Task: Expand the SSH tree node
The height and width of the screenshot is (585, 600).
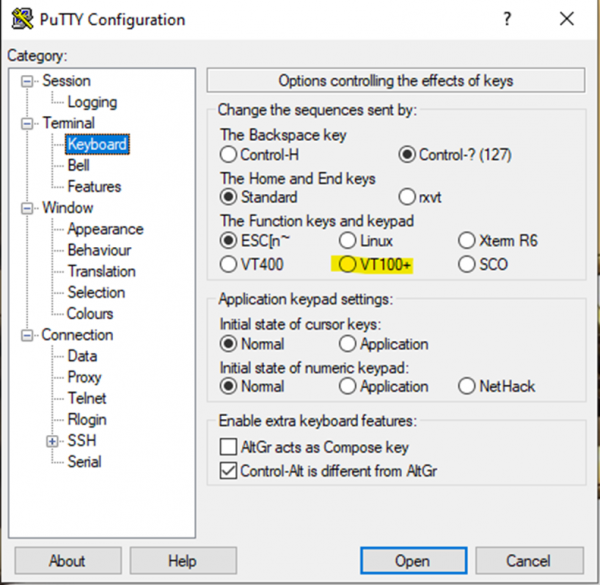Action: click(x=53, y=441)
